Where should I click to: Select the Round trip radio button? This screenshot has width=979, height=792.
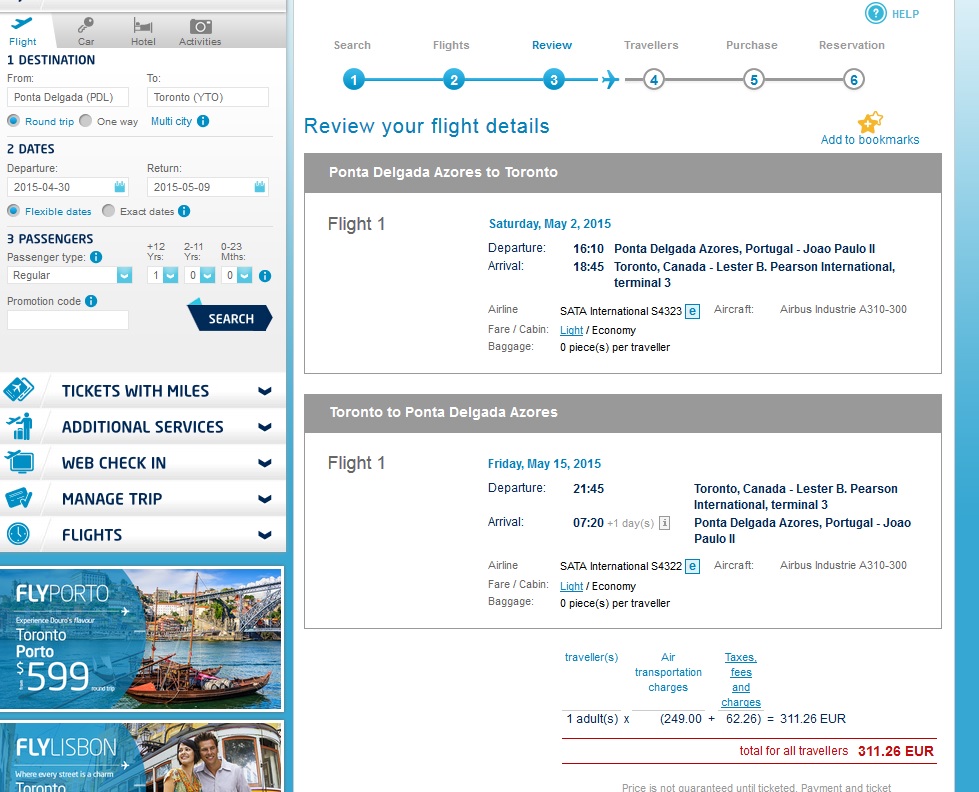click(x=14, y=121)
